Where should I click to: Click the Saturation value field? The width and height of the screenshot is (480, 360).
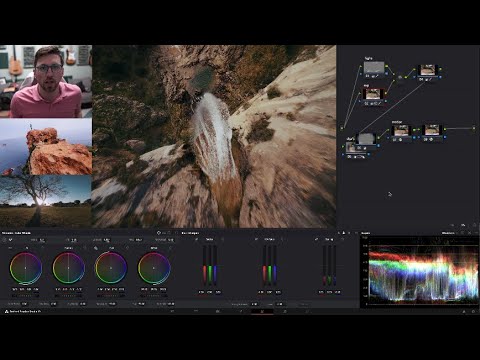[112, 304]
